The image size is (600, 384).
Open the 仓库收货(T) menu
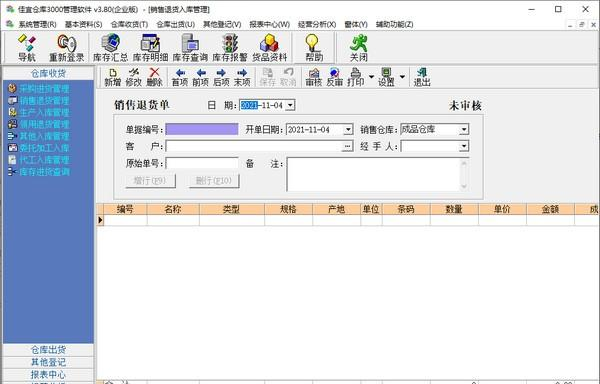[x=129, y=24]
